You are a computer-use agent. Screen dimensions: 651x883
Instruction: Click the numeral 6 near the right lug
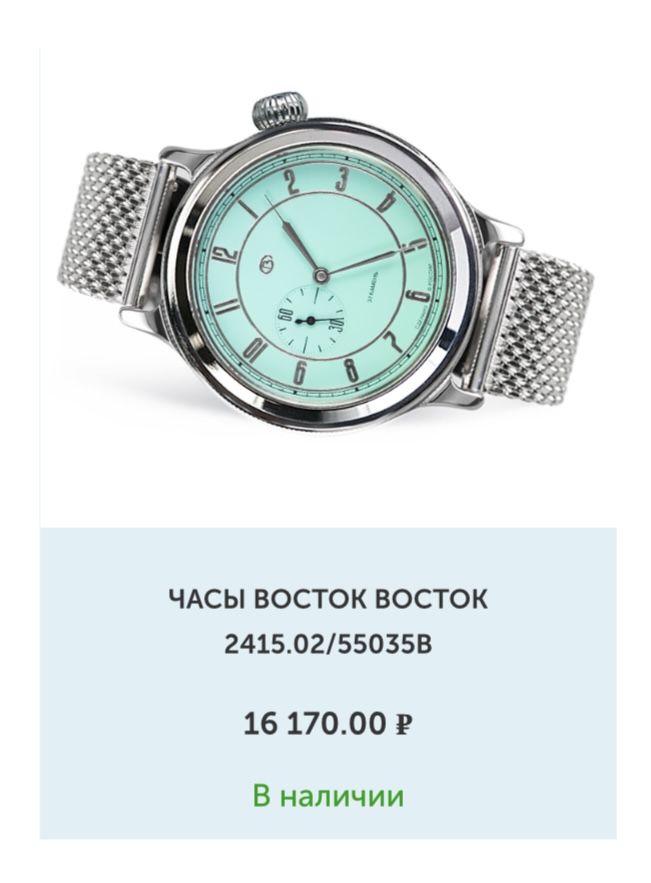pyautogui.click(x=414, y=296)
